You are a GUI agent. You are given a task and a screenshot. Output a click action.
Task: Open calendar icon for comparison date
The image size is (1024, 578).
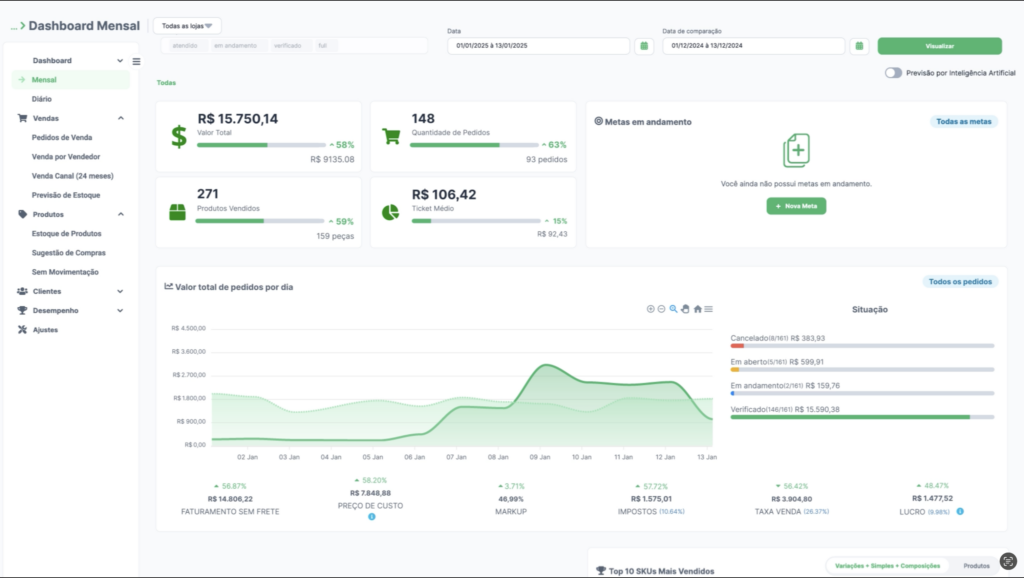click(x=859, y=46)
